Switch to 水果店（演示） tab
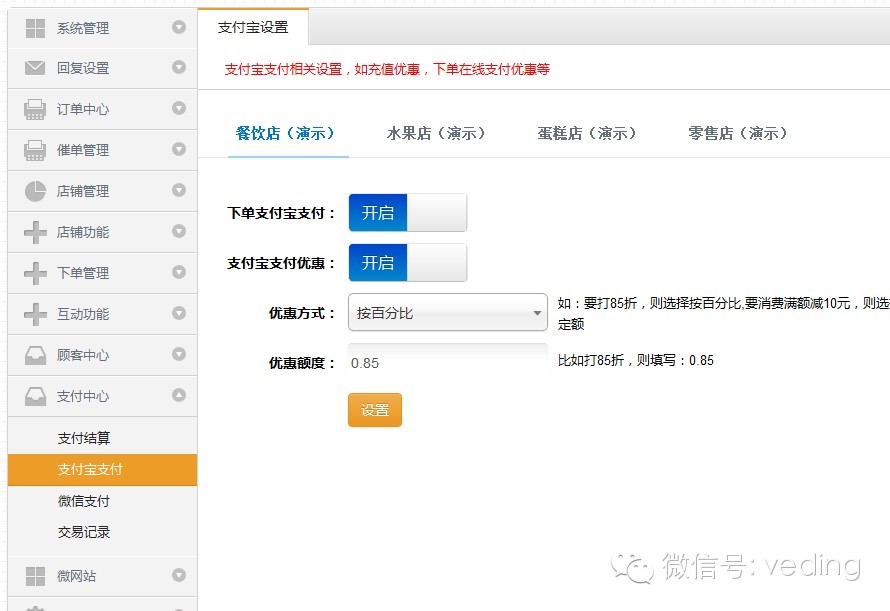890x611 pixels. click(x=438, y=133)
